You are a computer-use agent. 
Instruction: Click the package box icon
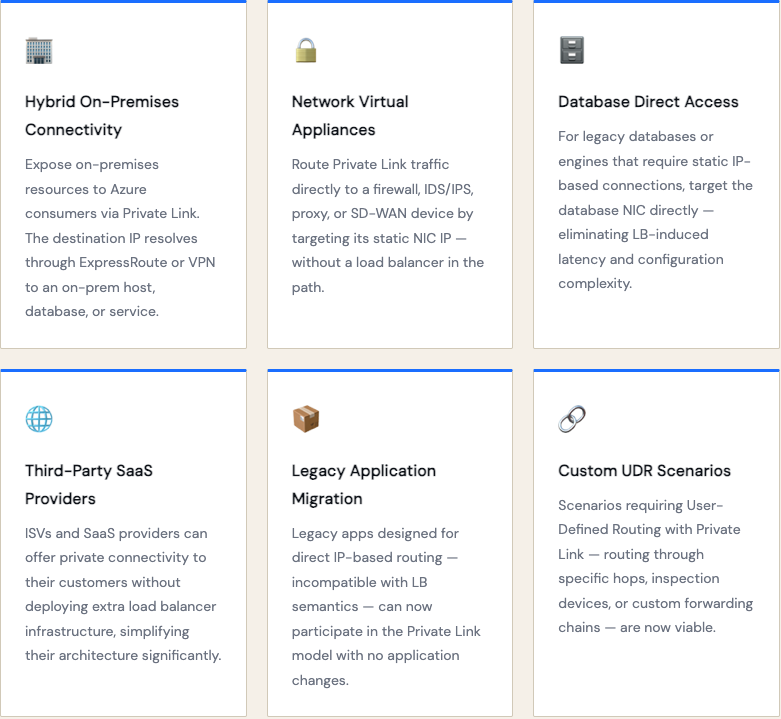[x=305, y=419]
